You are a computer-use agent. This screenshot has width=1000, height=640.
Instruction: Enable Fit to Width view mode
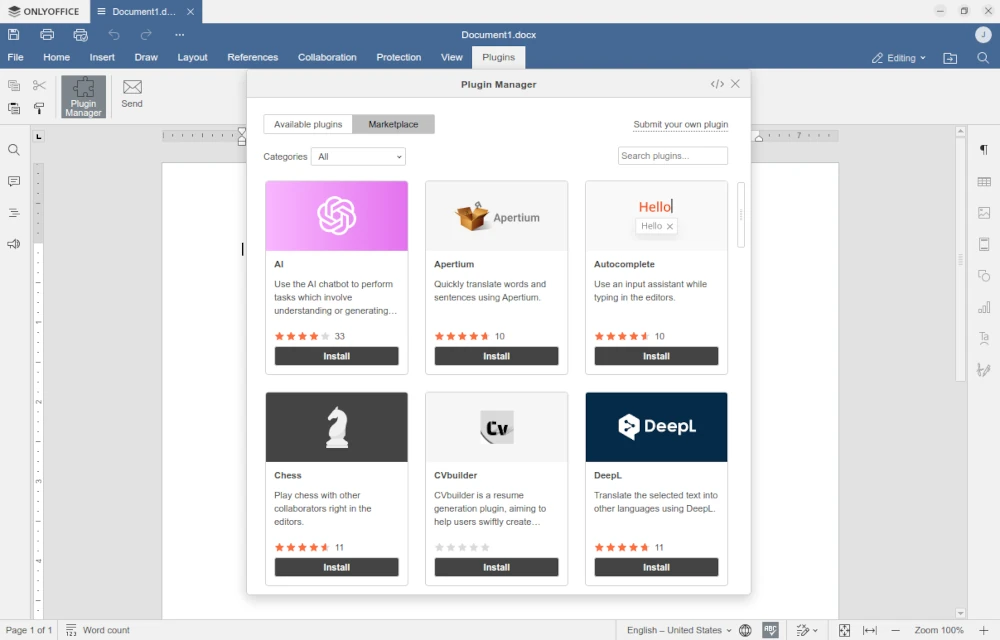tap(869, 630)
